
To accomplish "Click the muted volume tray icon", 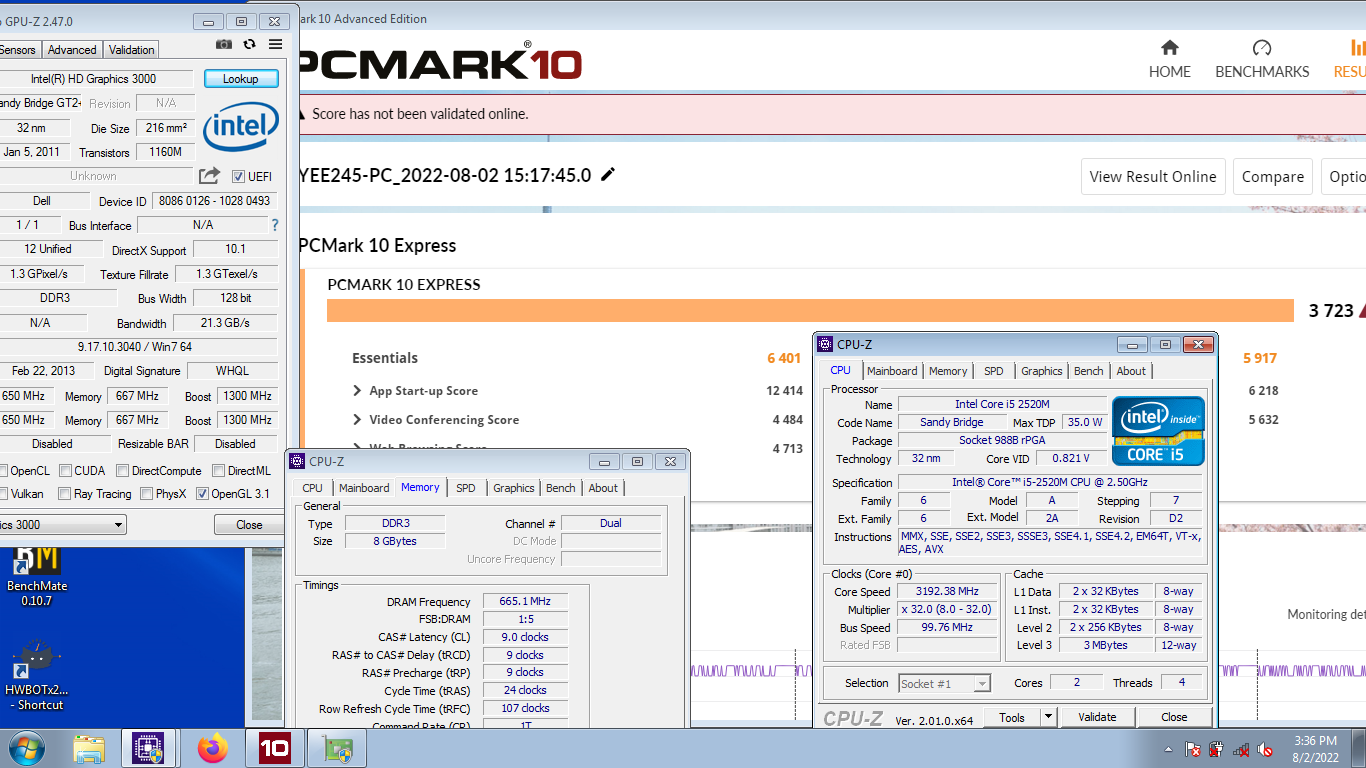I will 1265,749.
